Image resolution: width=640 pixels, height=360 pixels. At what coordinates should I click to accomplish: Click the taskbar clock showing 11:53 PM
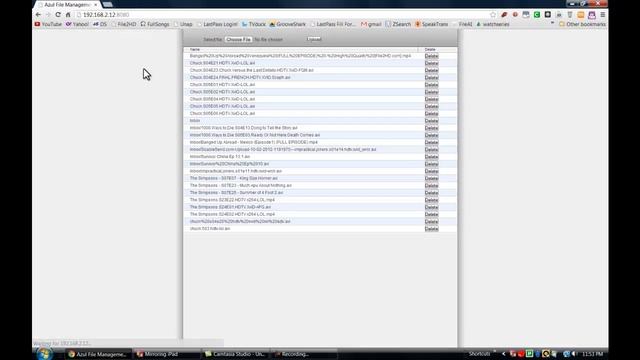tap(593, 354)
